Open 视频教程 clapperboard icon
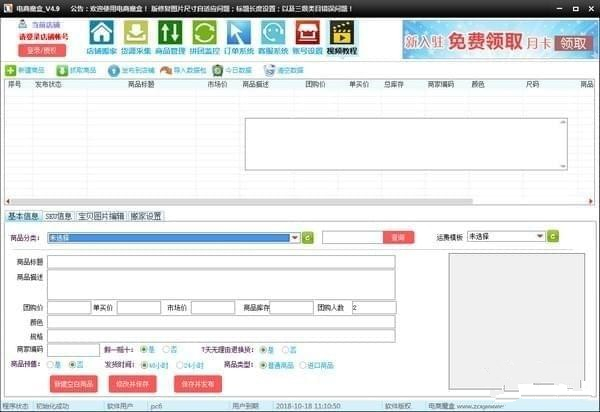 (342, 33)
